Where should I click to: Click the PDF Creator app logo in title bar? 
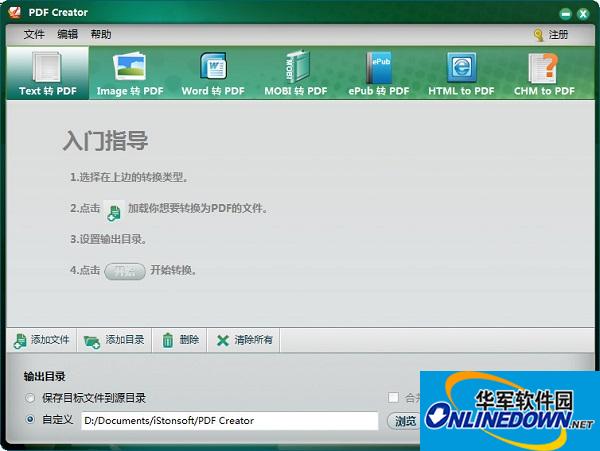click(15, 12)
